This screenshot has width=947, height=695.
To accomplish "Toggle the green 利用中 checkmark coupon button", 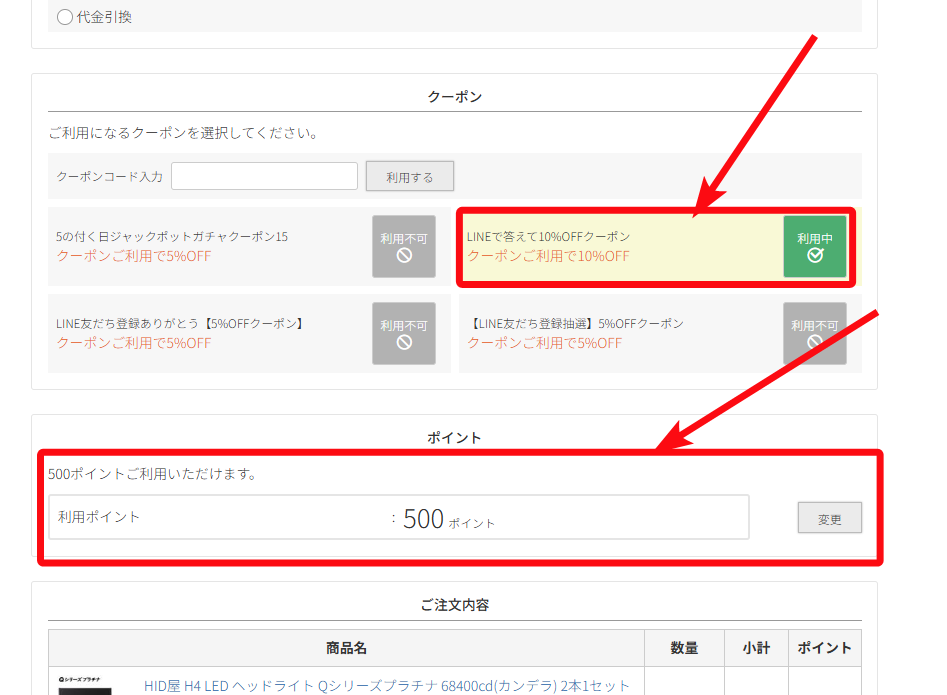I will click(815, 247).
